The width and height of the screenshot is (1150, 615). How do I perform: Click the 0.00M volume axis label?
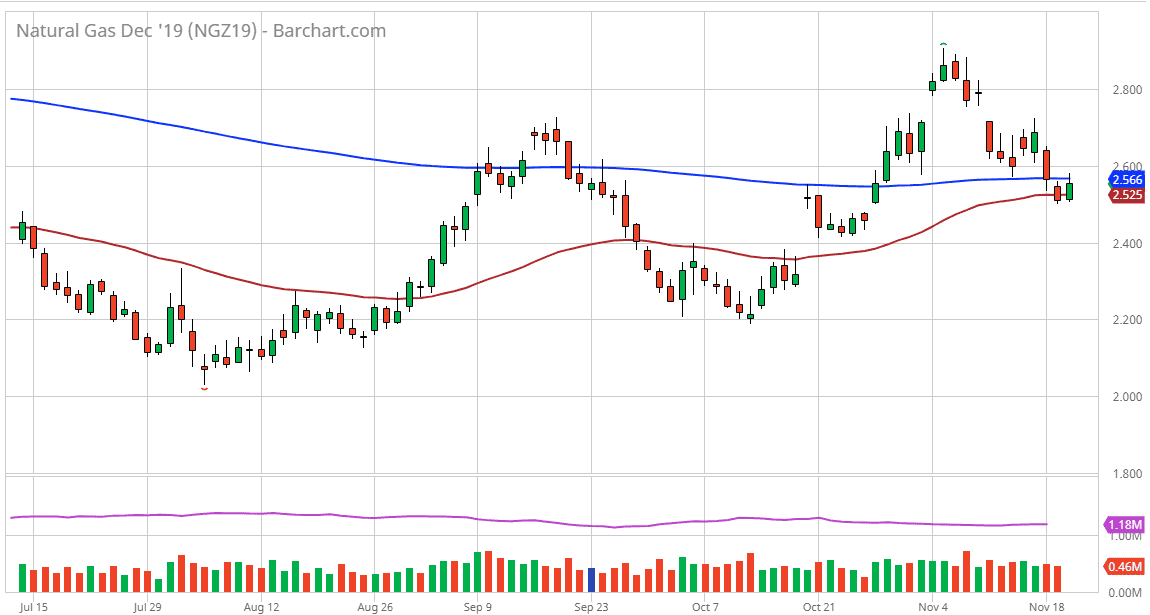[x=1125, y=593]
